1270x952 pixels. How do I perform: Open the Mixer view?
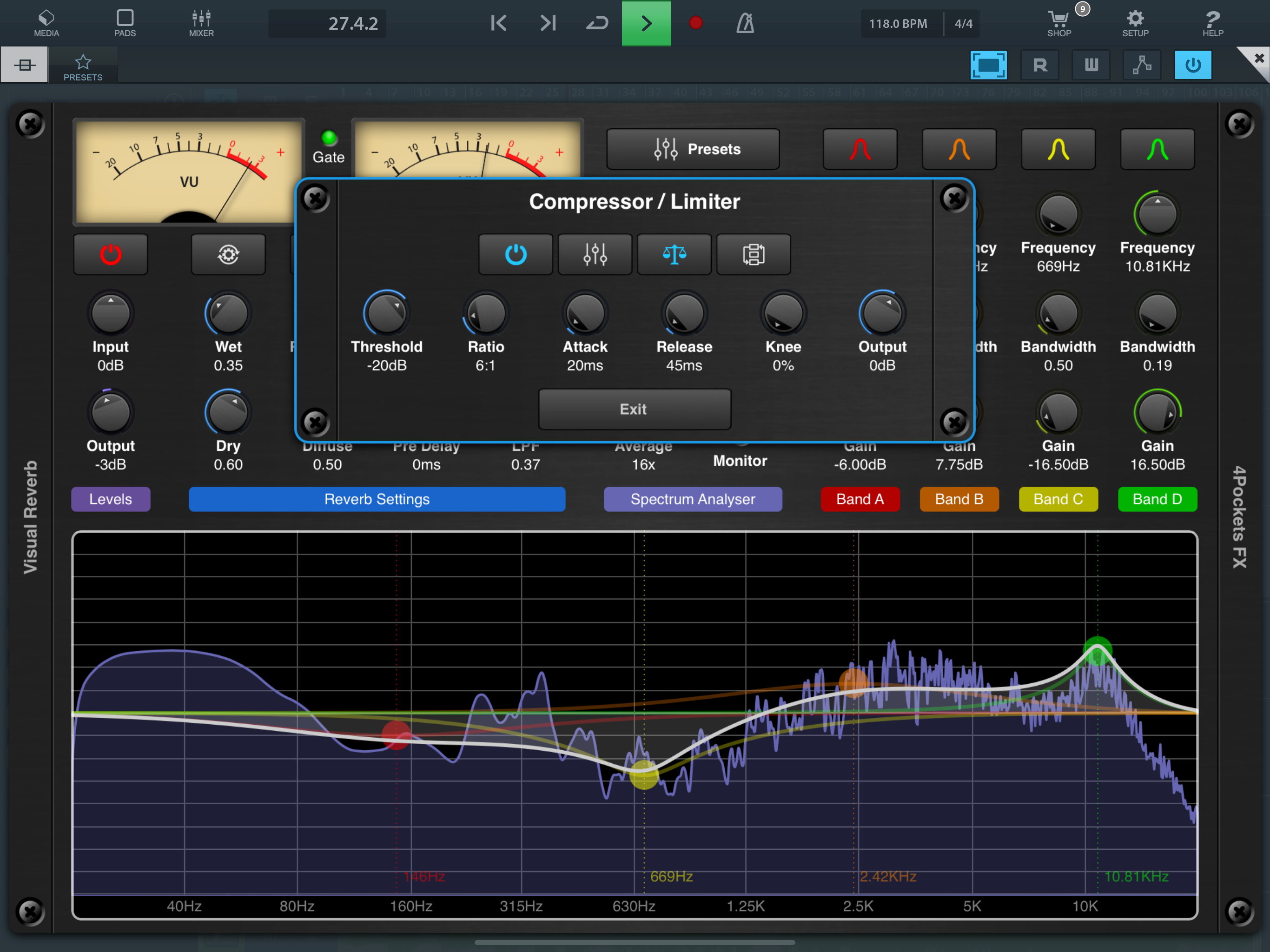[201, 24]
